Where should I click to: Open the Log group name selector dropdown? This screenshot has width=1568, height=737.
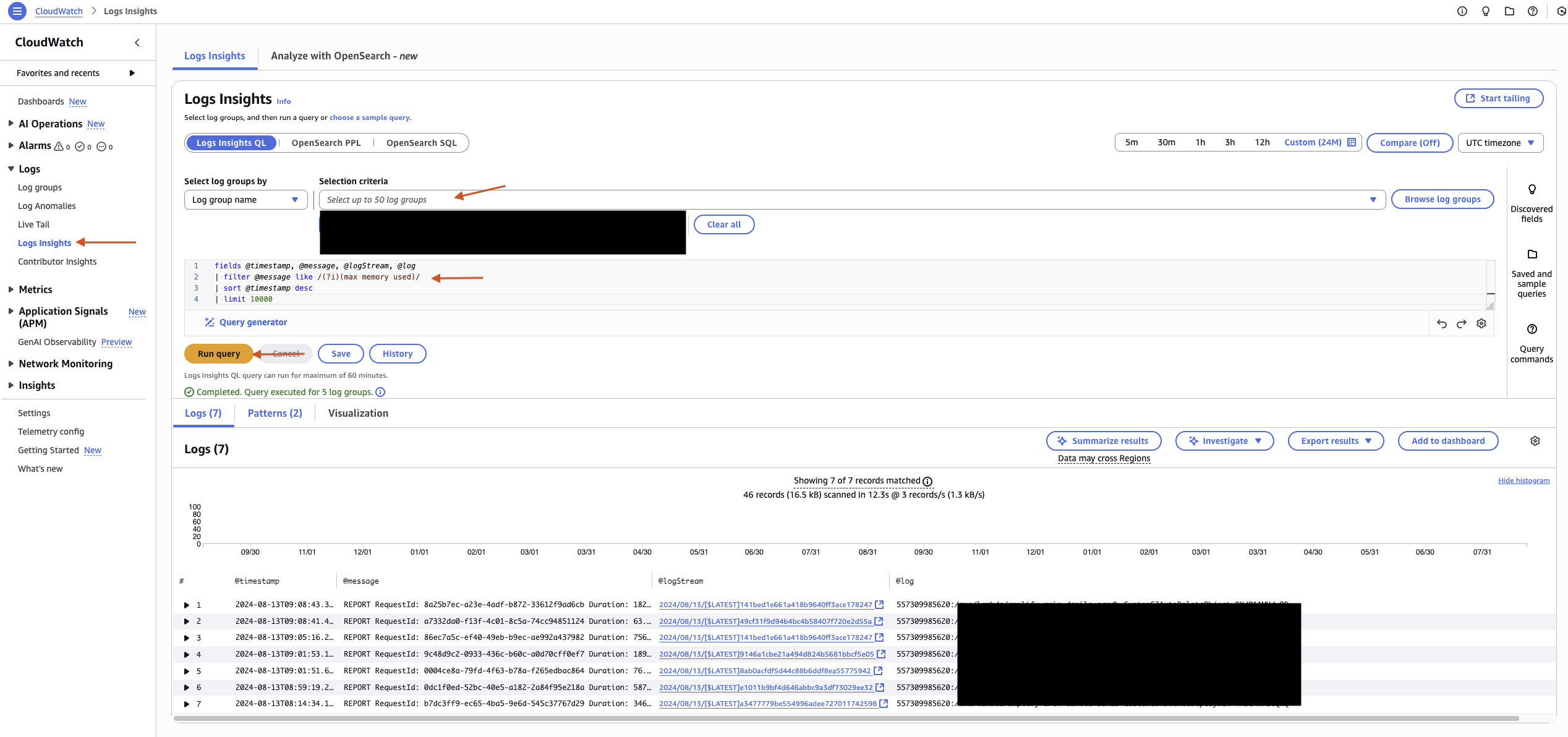[x=245, y=199]
